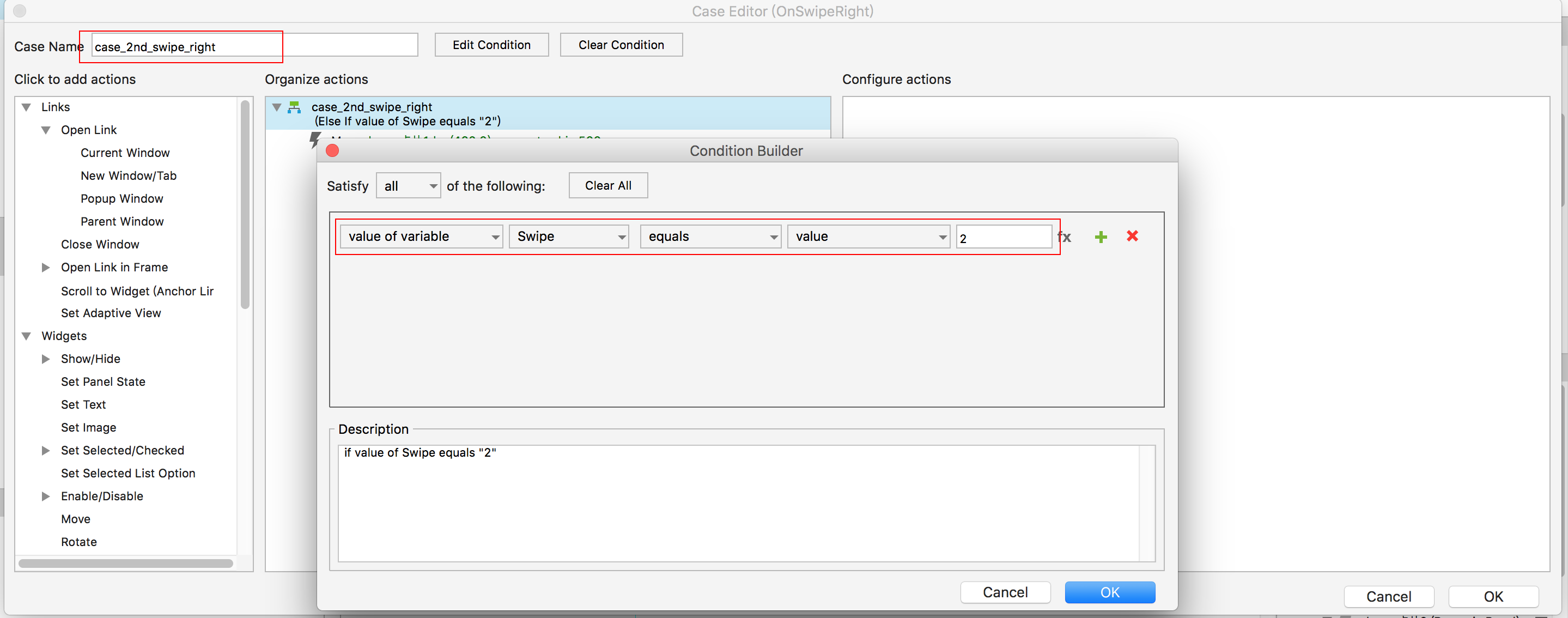Select the Move action
Viewport: 1568px width, 618px height.
coord(76,519)
